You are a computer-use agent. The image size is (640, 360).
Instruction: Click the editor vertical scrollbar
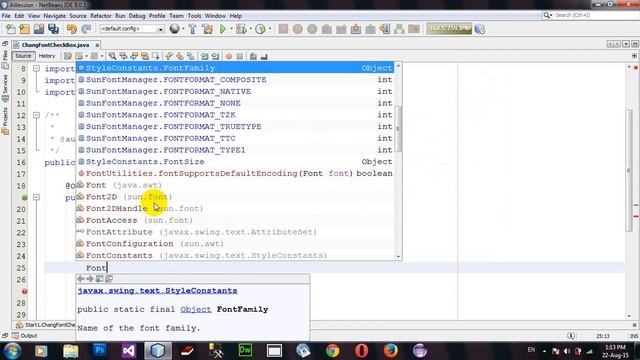point(629,170)
